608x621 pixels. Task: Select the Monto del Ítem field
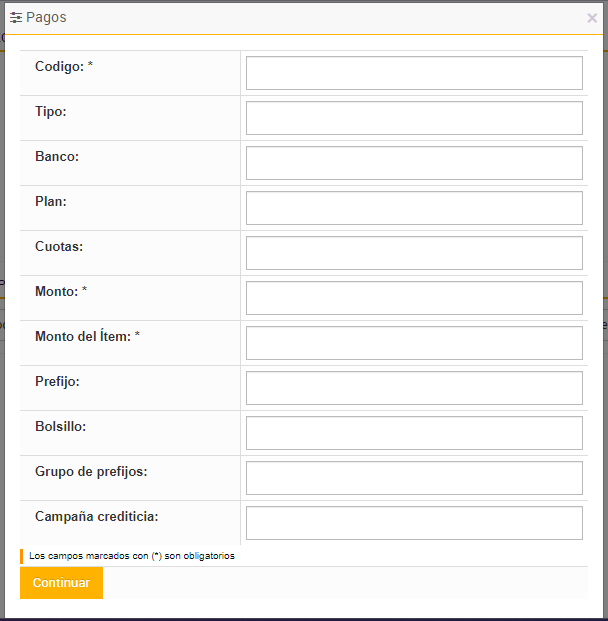(x=414, y=343)
